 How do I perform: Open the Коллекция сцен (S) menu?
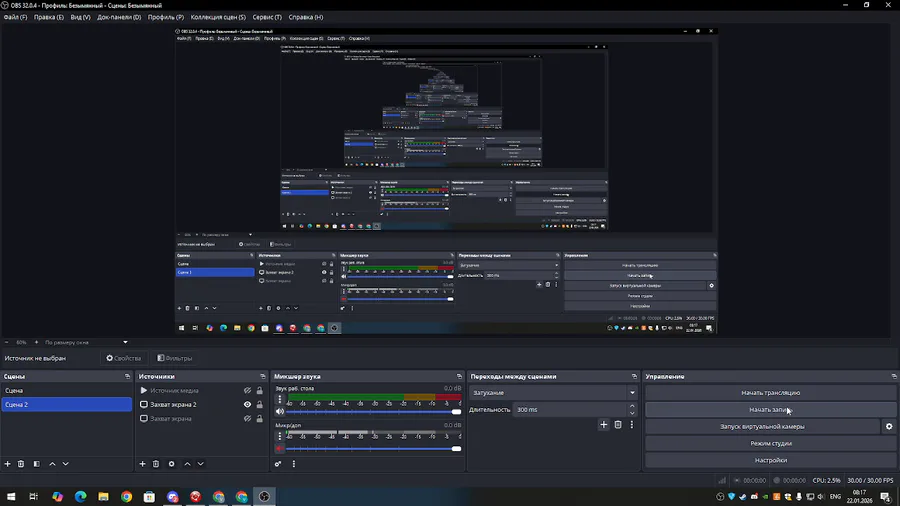tap(218, 17)
